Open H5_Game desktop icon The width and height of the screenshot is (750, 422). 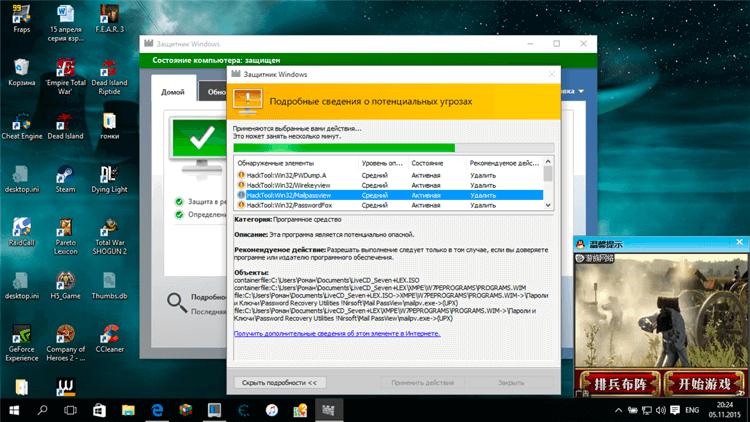pyautogui.click(x=66, y=286)
